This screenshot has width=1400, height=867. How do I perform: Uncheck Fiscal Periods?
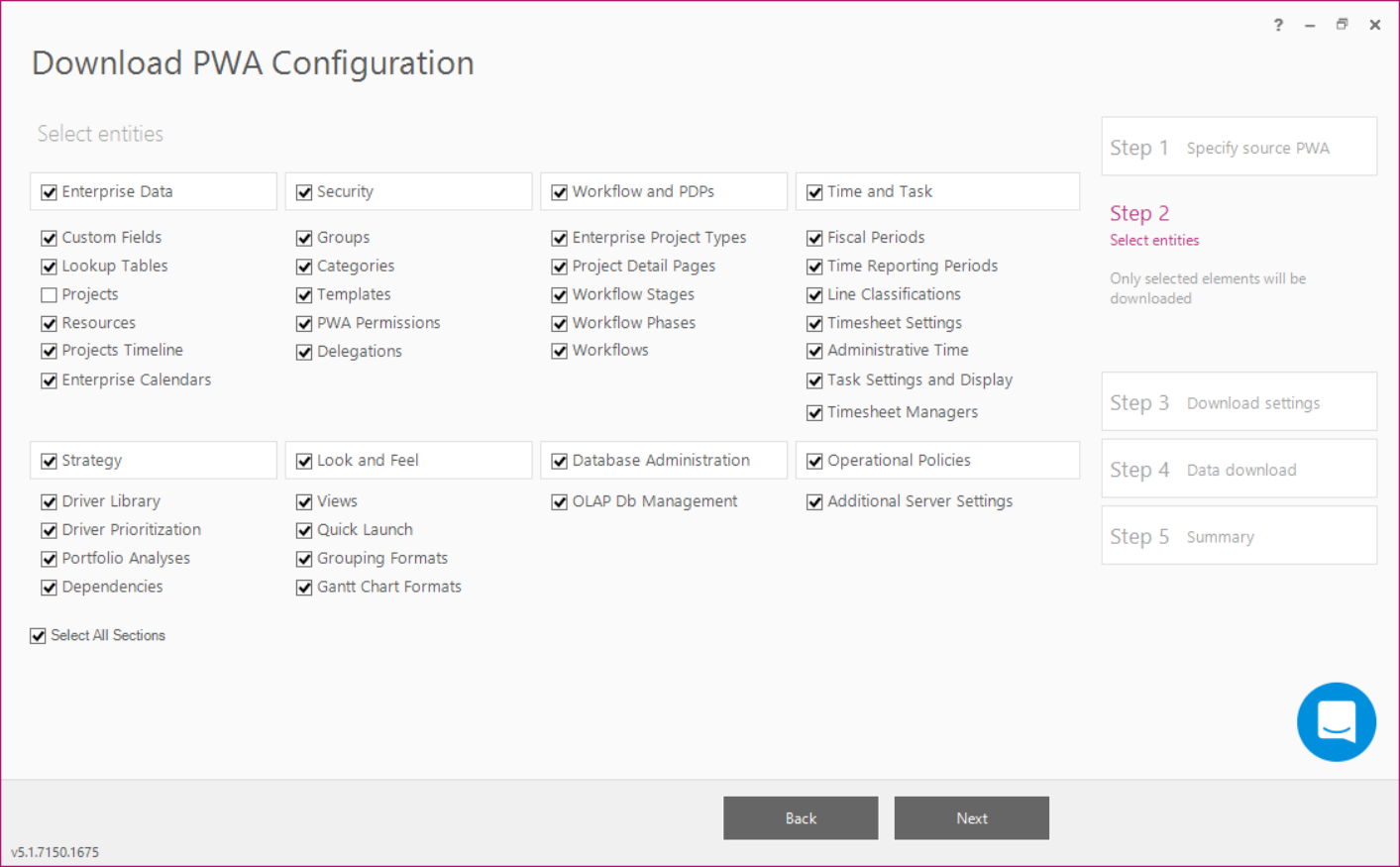[814, 238]
